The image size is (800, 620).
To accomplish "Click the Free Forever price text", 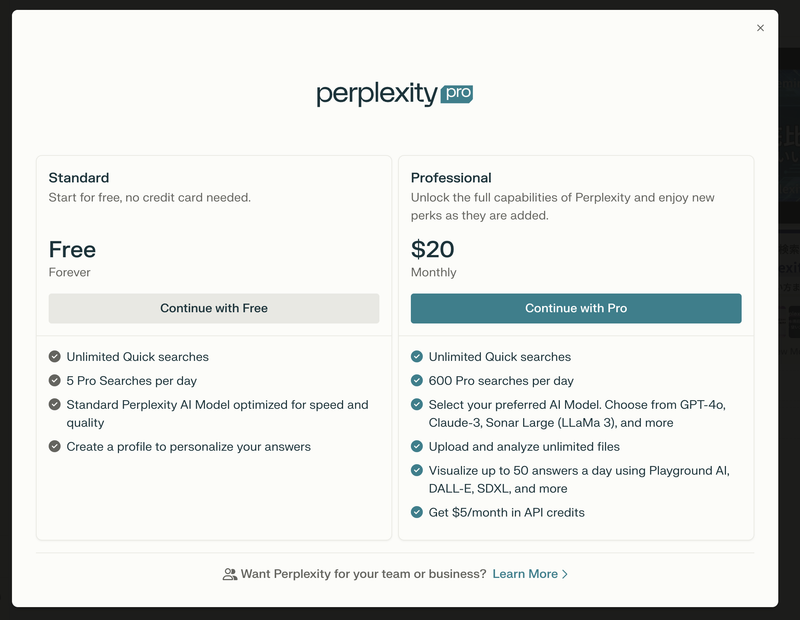I will pos(72,250).
